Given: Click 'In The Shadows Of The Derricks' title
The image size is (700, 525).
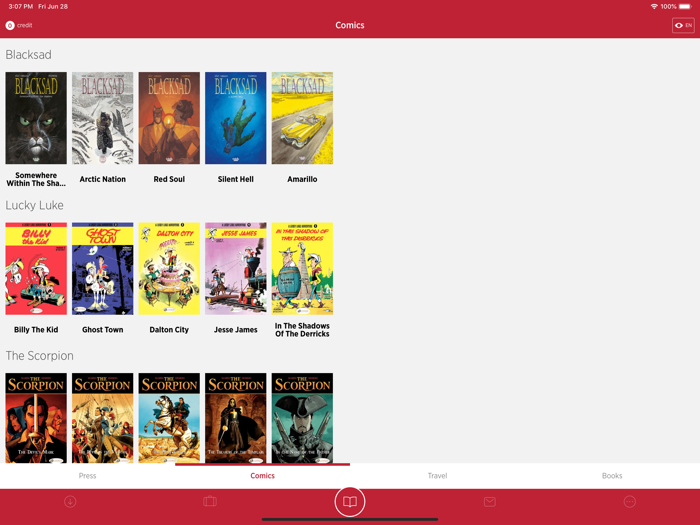Looking at the screenshot, I should (x=302, y=330).
